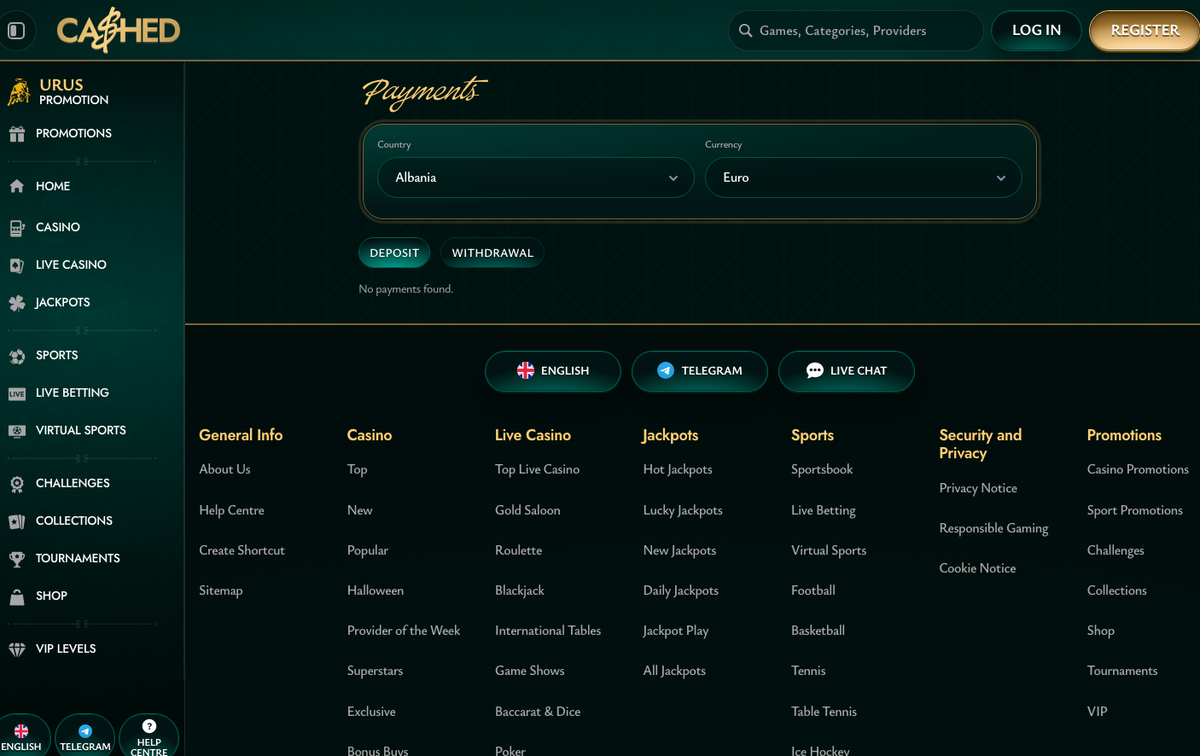
Task: Click the Log In button
Action: tap(1036, 31)
